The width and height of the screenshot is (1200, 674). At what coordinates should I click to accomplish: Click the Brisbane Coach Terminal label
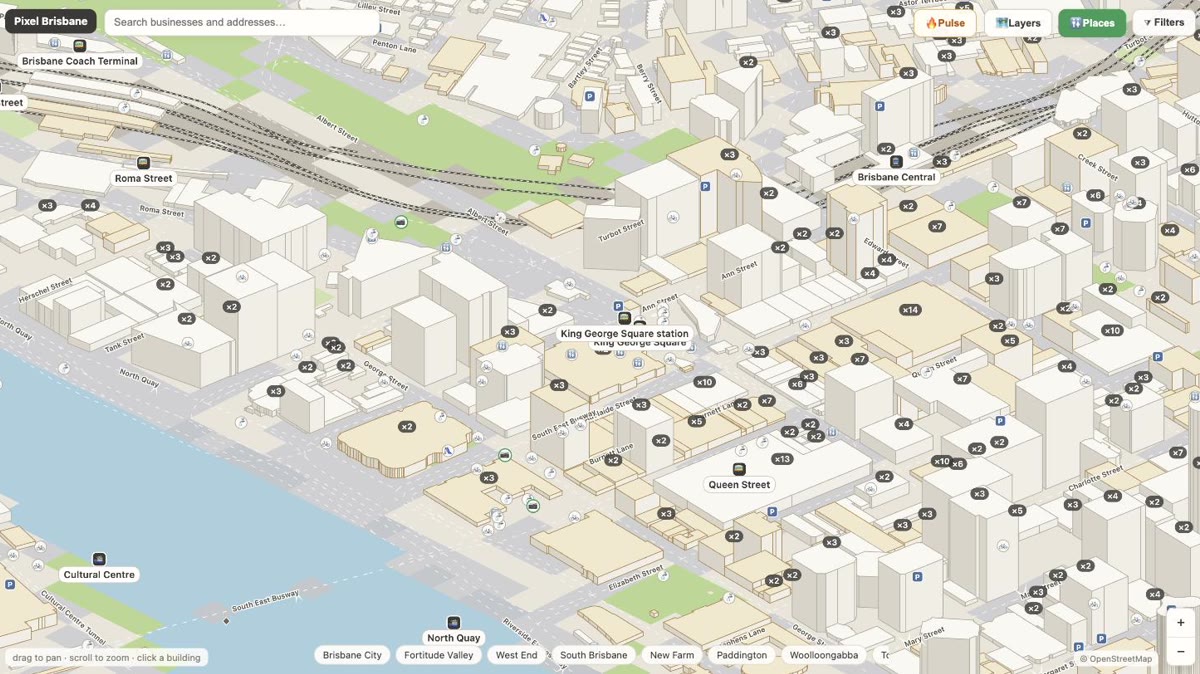[80, 61]
